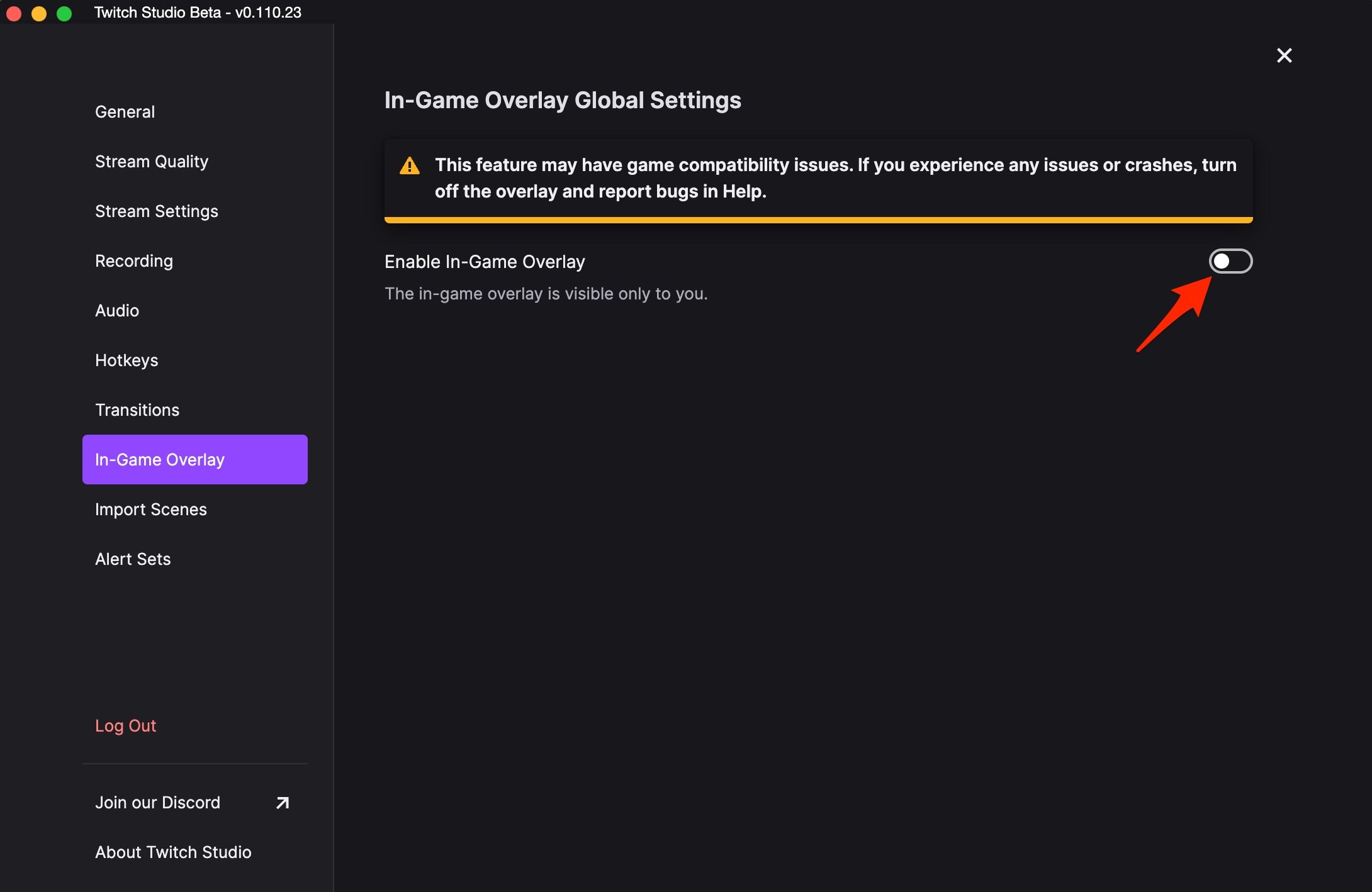Close In-Game Overlay Global Settings
Image resolution: width=1372 pixels, height=892 pixels.
point(1283,55)
